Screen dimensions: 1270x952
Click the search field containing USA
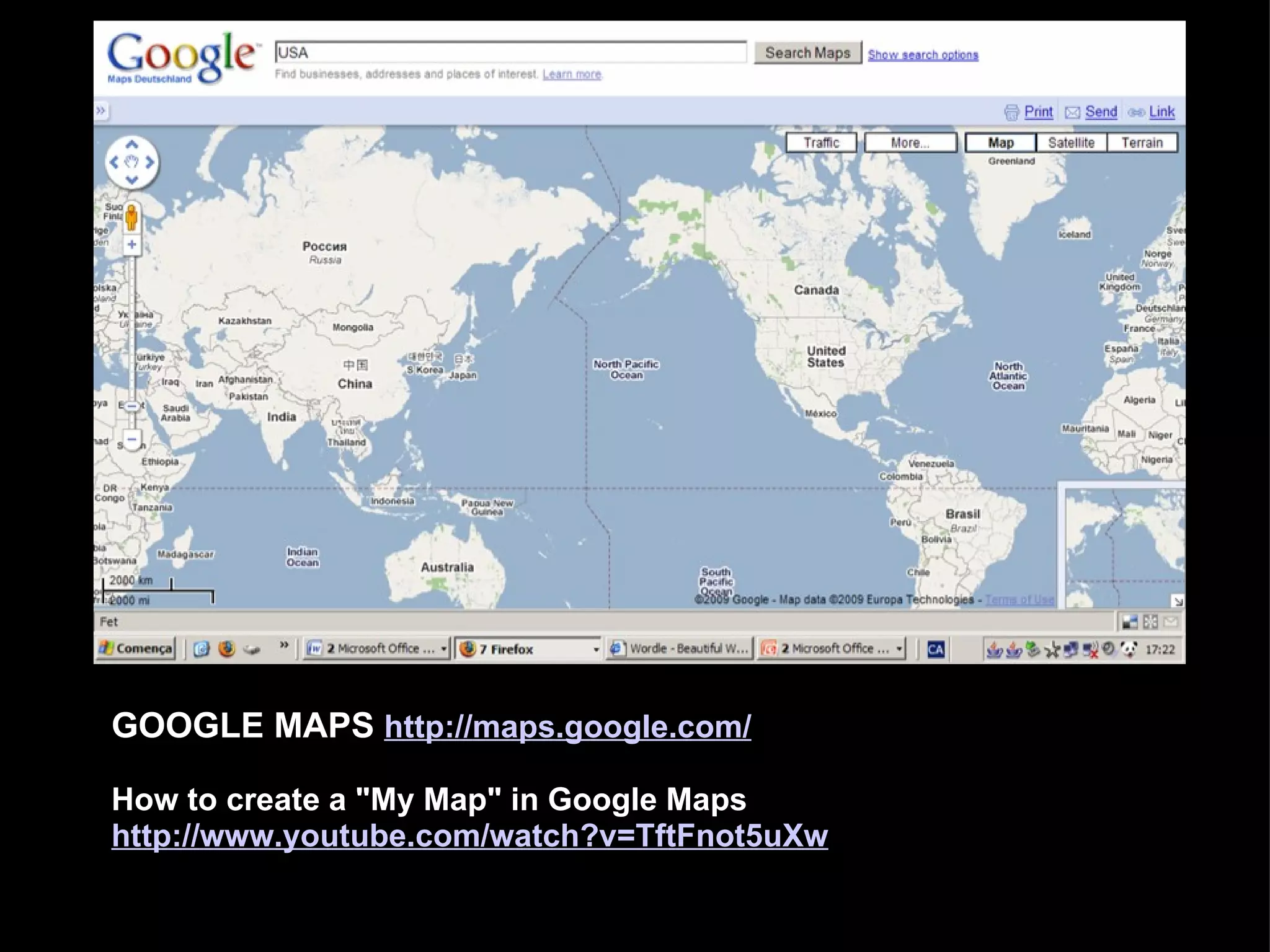tap(510, 52)
